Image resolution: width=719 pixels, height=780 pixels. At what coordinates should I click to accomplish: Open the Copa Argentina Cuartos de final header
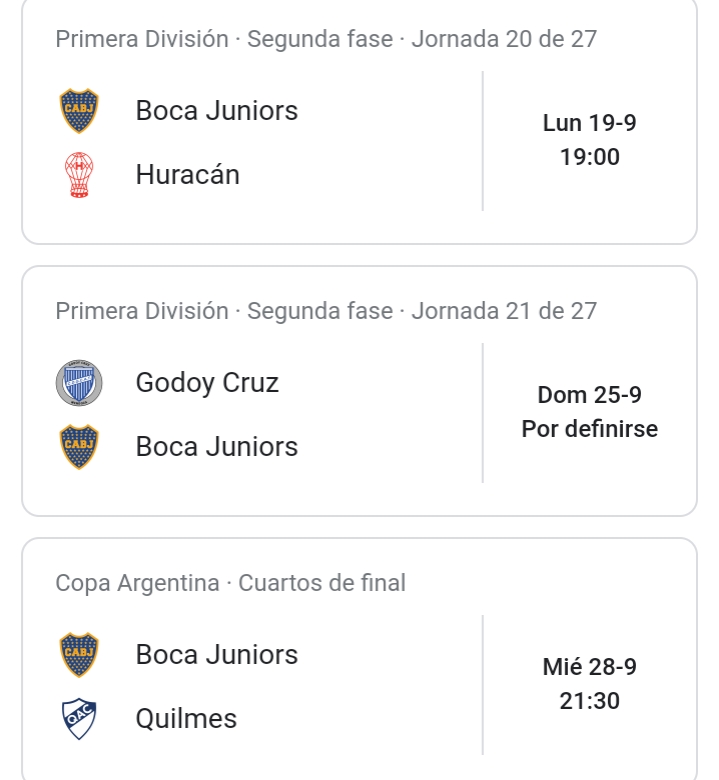[230, 583]
